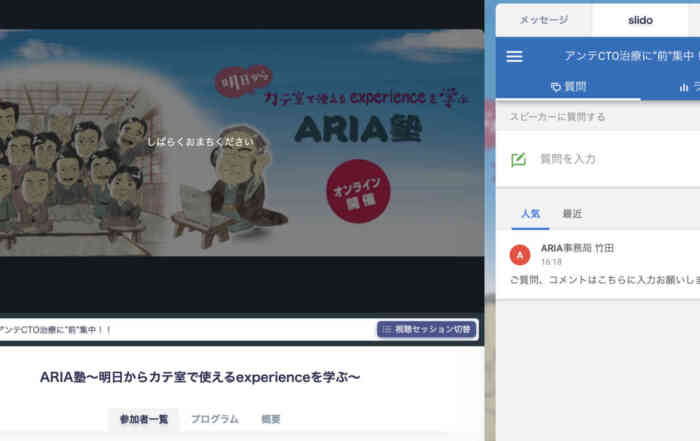This screenshot has width=700, height=441.
Task: Click the スピーカーに質問する label
Action: [x=557, y=117]
